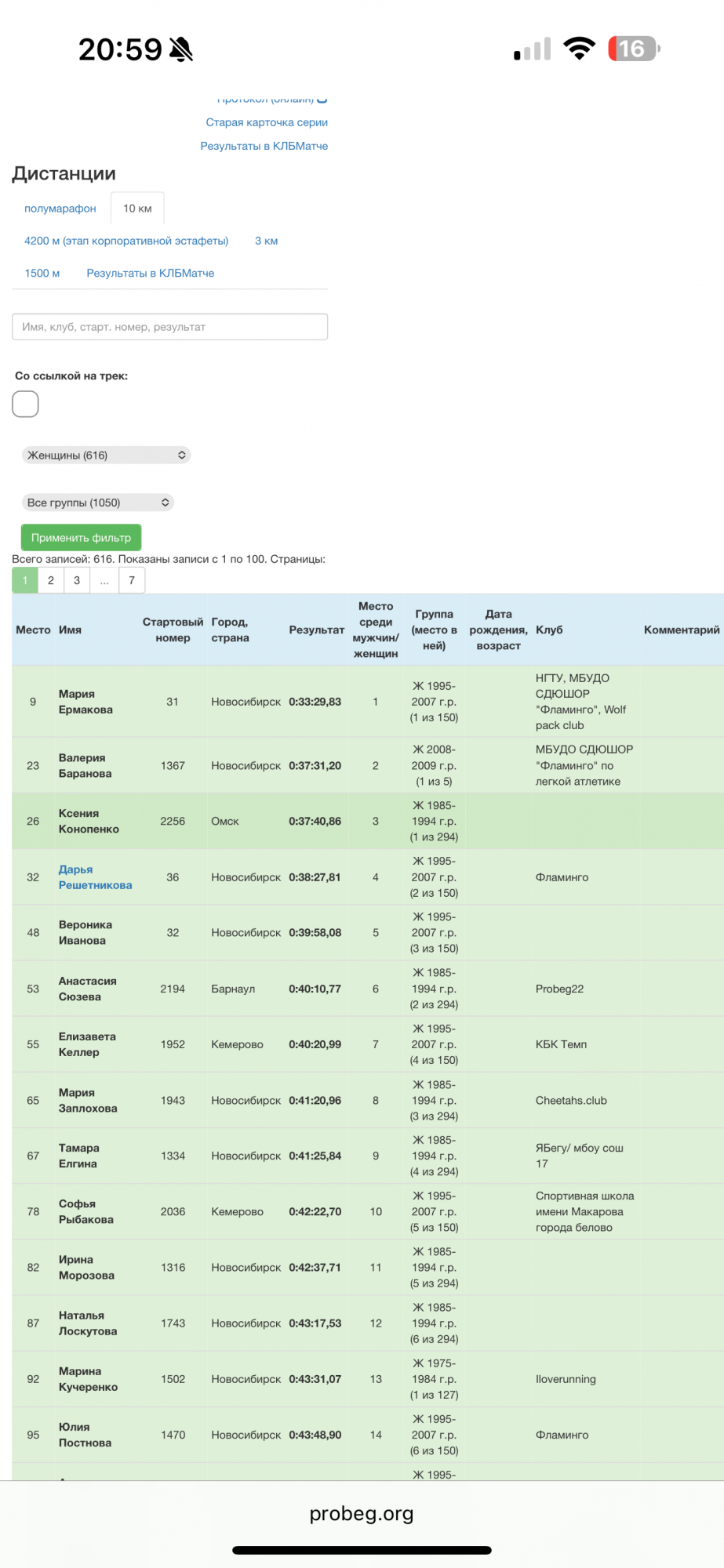Focus the name, club, number search field
This screenshot has height=1568, width=724.
click(169, 327)
